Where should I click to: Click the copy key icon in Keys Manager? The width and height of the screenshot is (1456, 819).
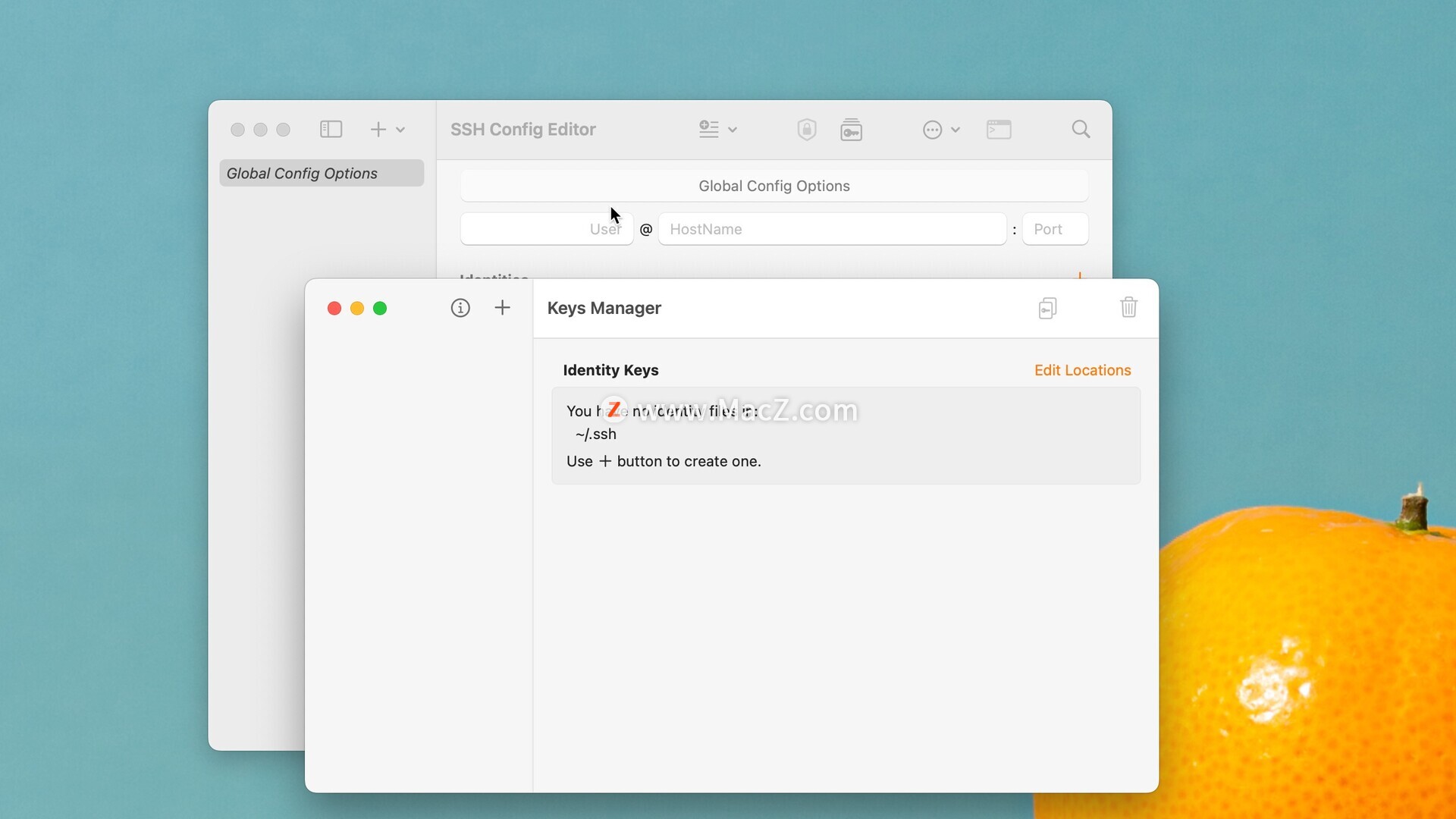(x=1047, y=308)
